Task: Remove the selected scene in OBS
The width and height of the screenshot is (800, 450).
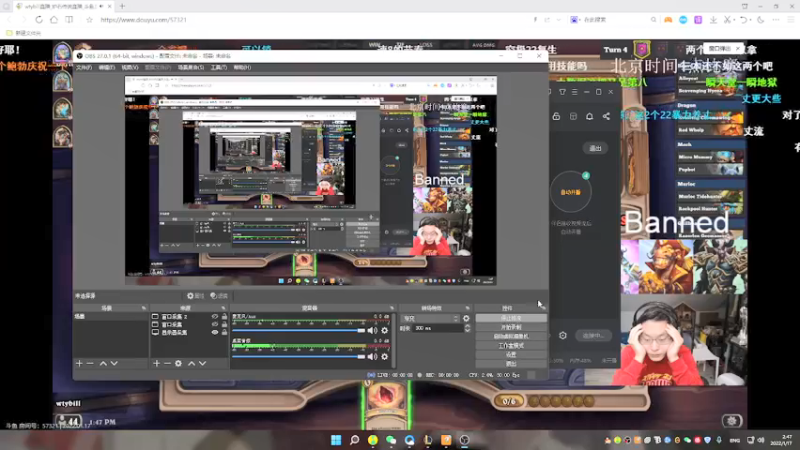Action: (x=90, y=363)
